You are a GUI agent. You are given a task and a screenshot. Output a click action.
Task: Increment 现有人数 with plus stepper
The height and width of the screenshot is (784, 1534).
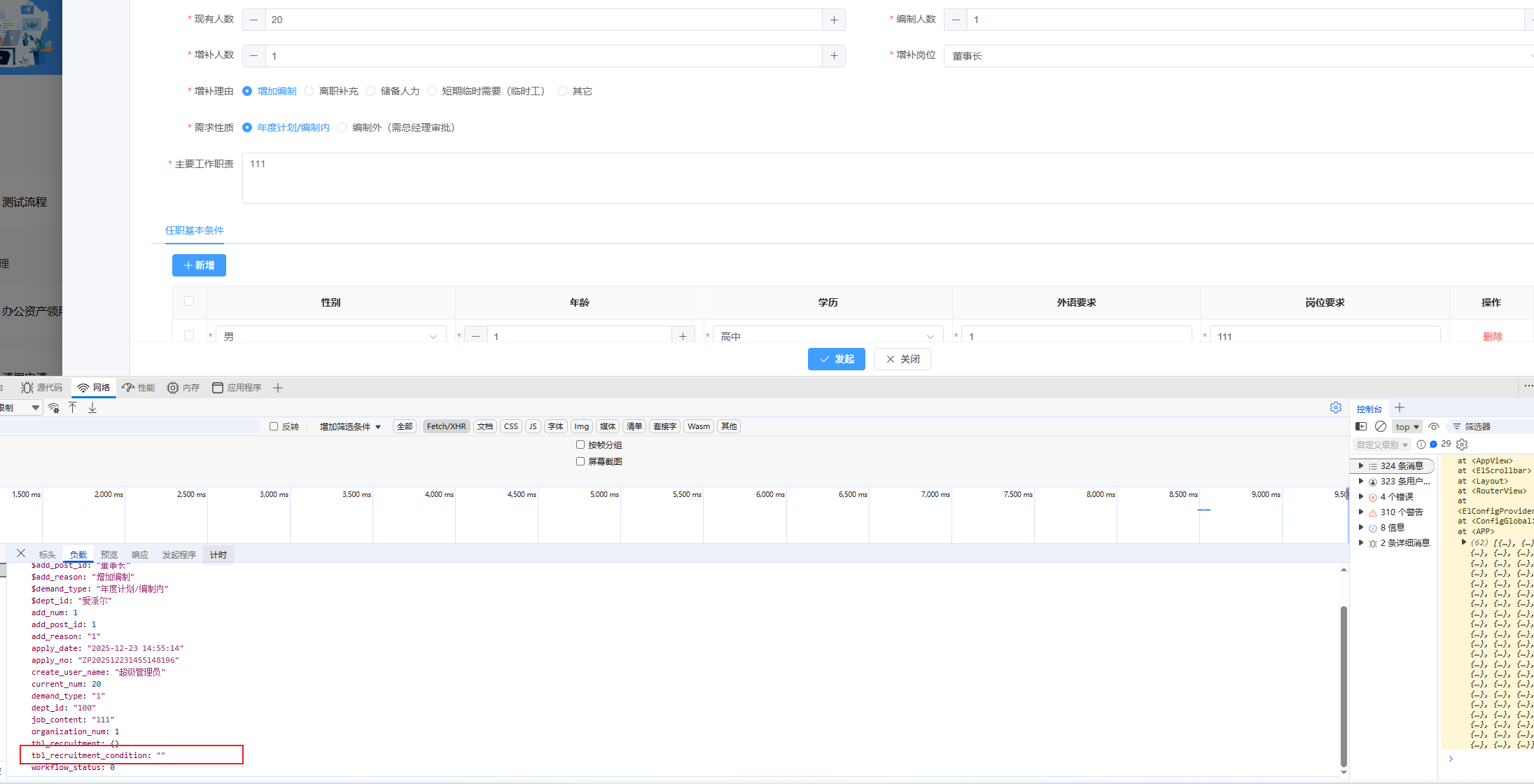point(833,20)
